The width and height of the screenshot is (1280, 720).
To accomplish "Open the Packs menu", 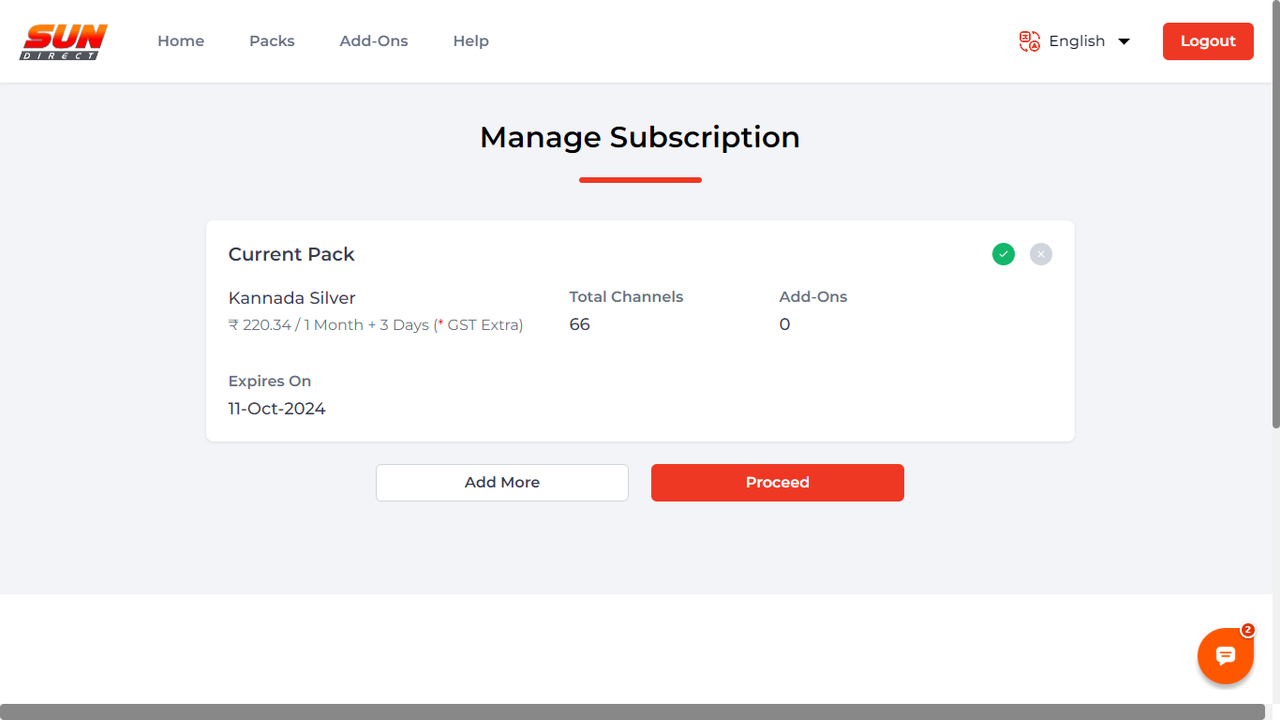I will (x=272, y=41).
